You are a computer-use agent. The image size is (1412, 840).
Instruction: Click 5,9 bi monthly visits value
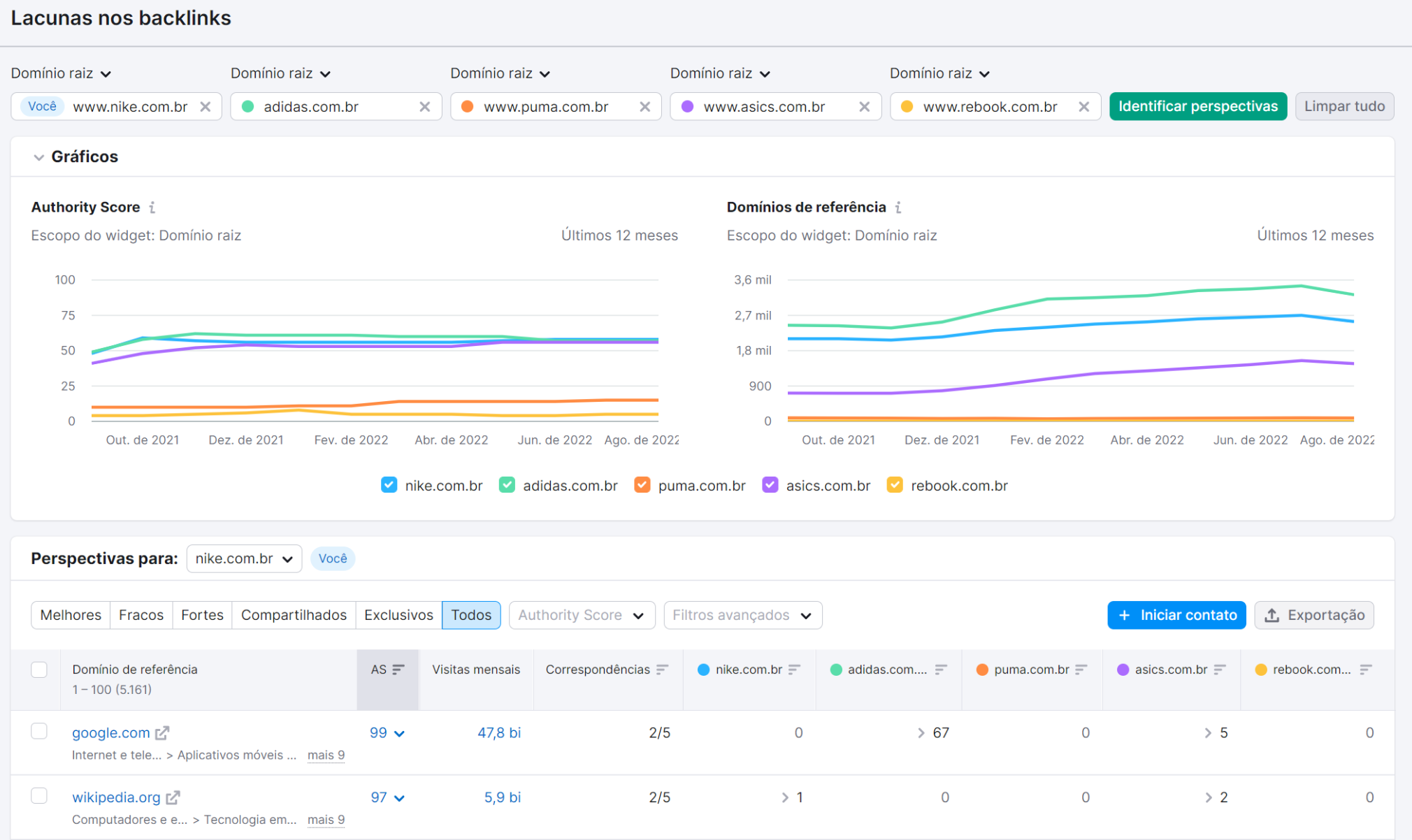coord(503,797)
